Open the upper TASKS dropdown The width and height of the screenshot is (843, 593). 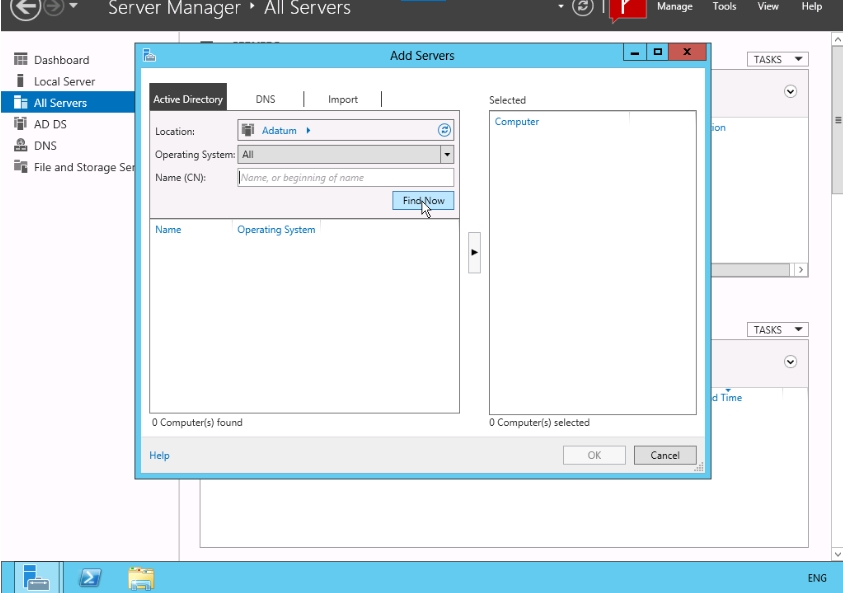click(777, 59)
